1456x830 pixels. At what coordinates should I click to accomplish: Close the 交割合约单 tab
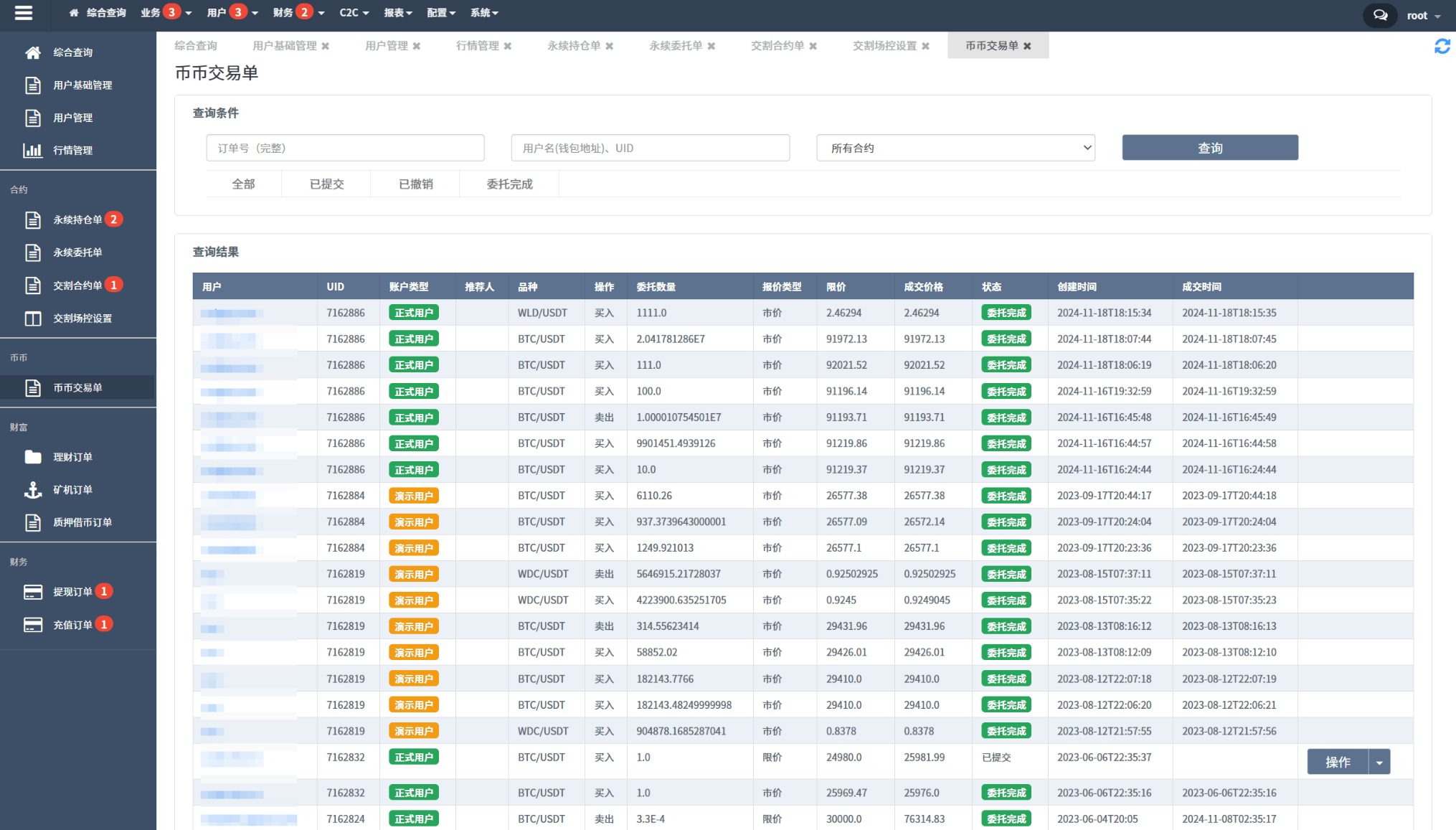(x=813, y=46)
